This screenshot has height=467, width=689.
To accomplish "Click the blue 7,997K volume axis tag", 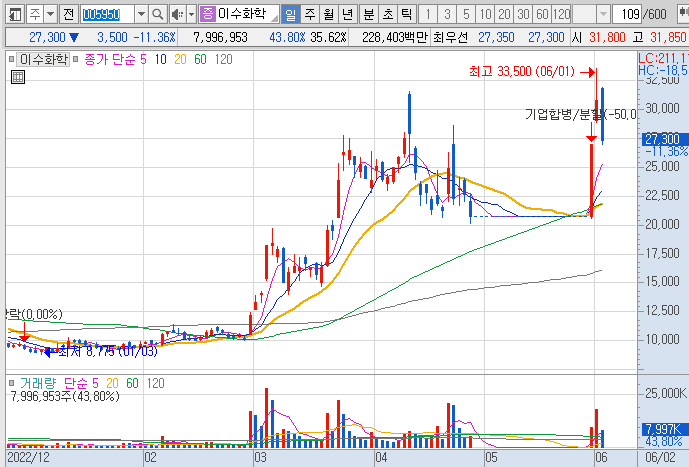I will 664,429.
